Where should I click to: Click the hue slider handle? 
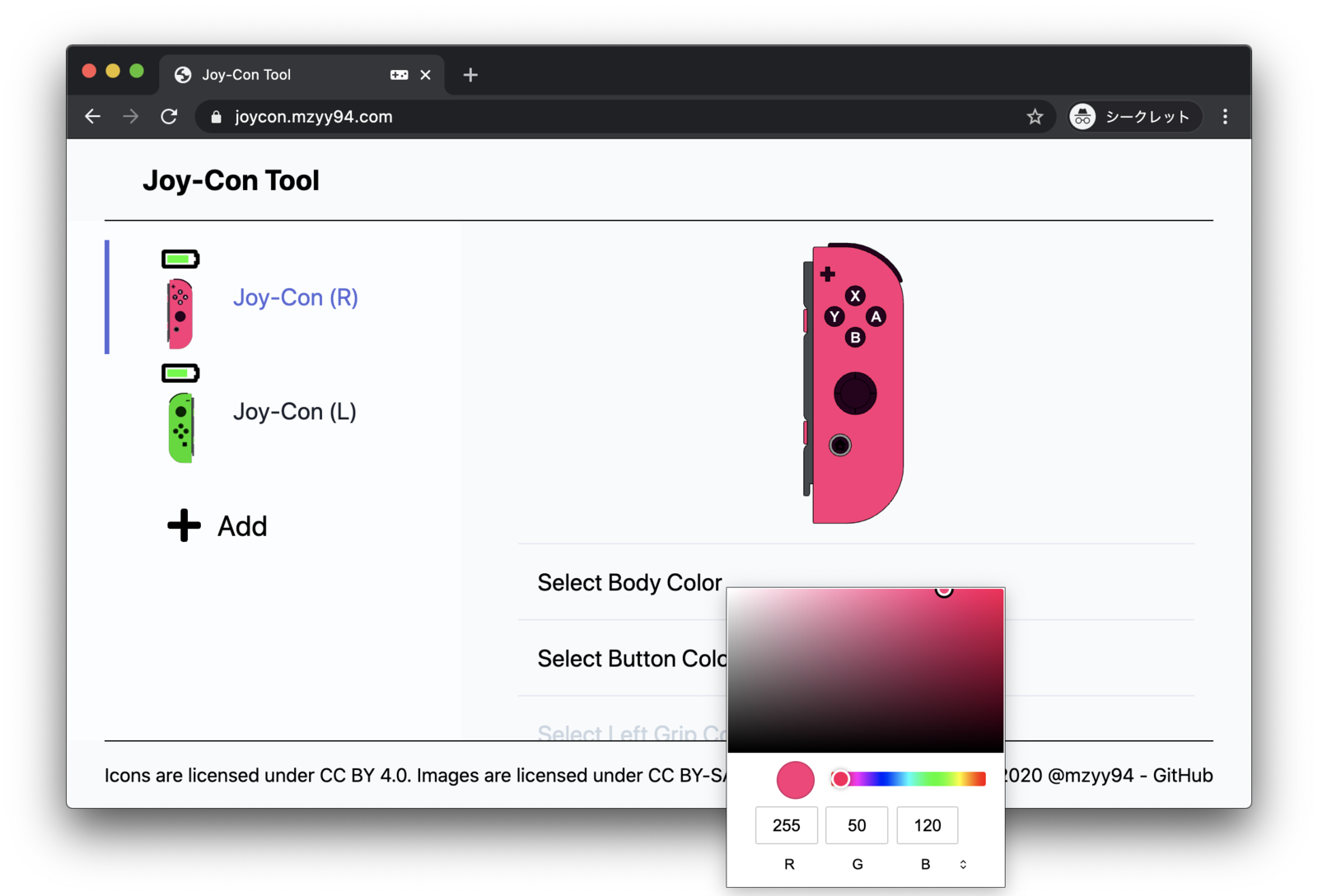(840, 779)
